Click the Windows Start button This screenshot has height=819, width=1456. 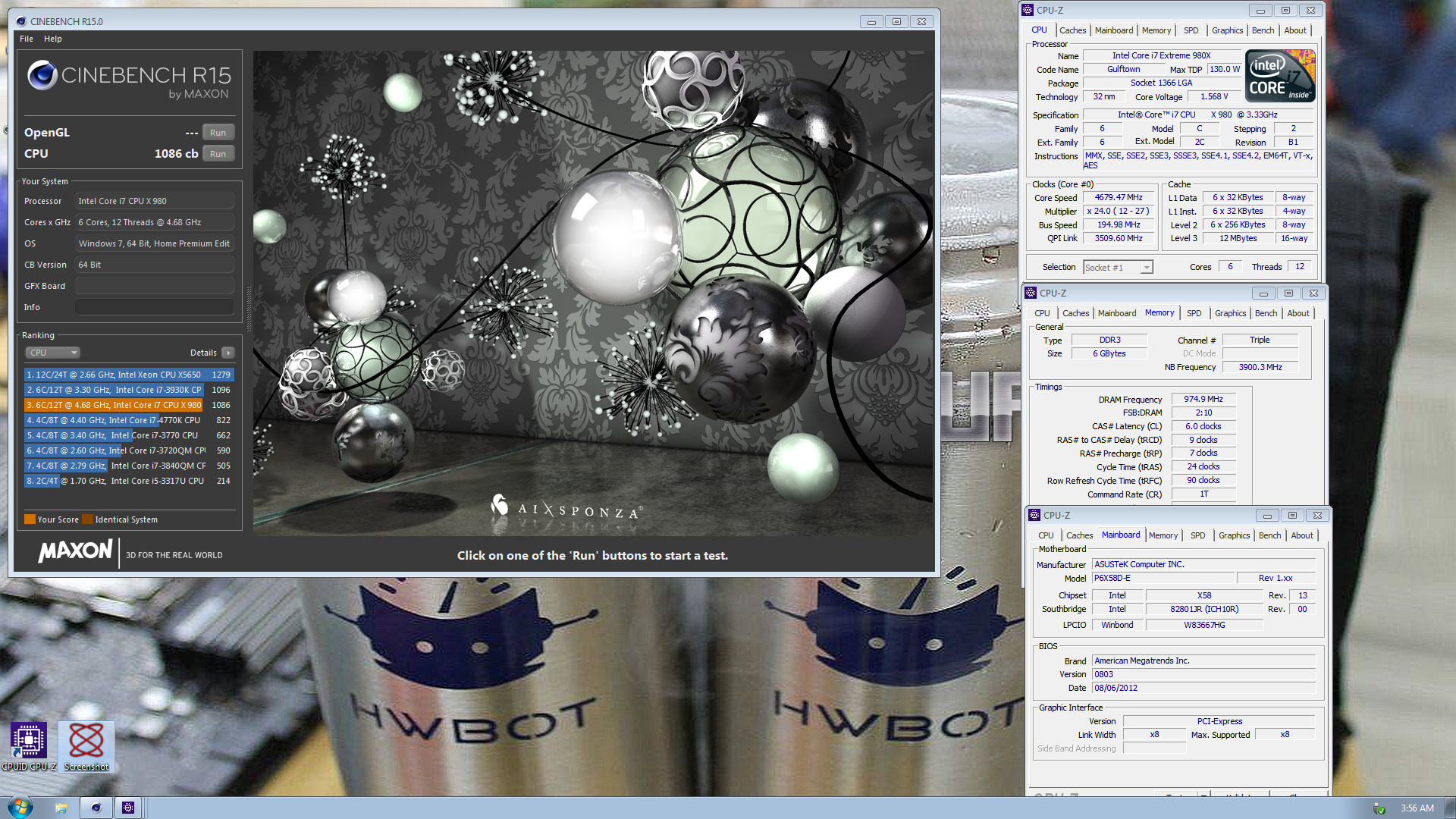[x=20, y=807]
